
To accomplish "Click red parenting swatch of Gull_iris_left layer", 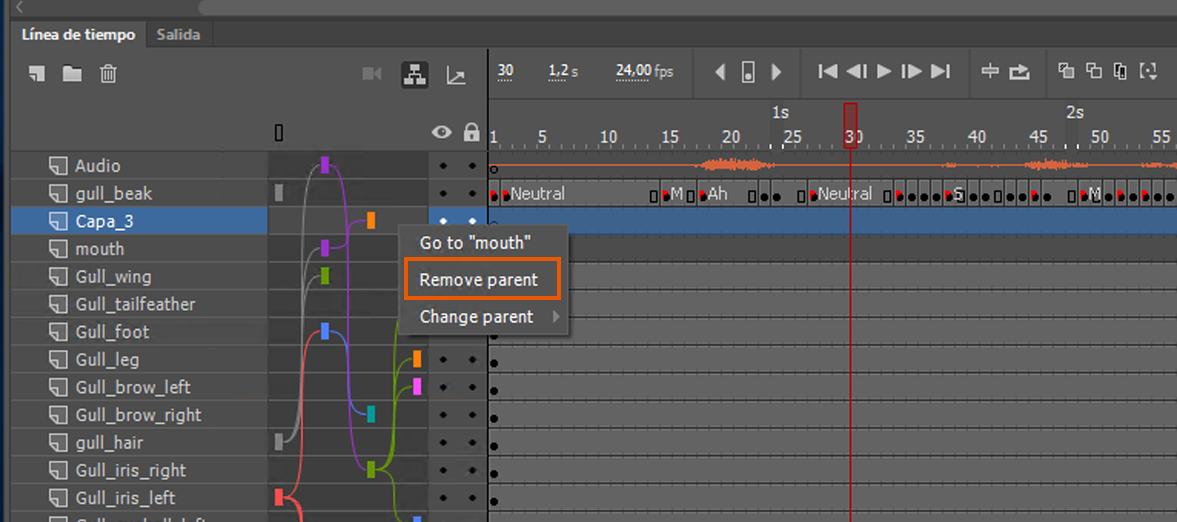I will (278, 496).
